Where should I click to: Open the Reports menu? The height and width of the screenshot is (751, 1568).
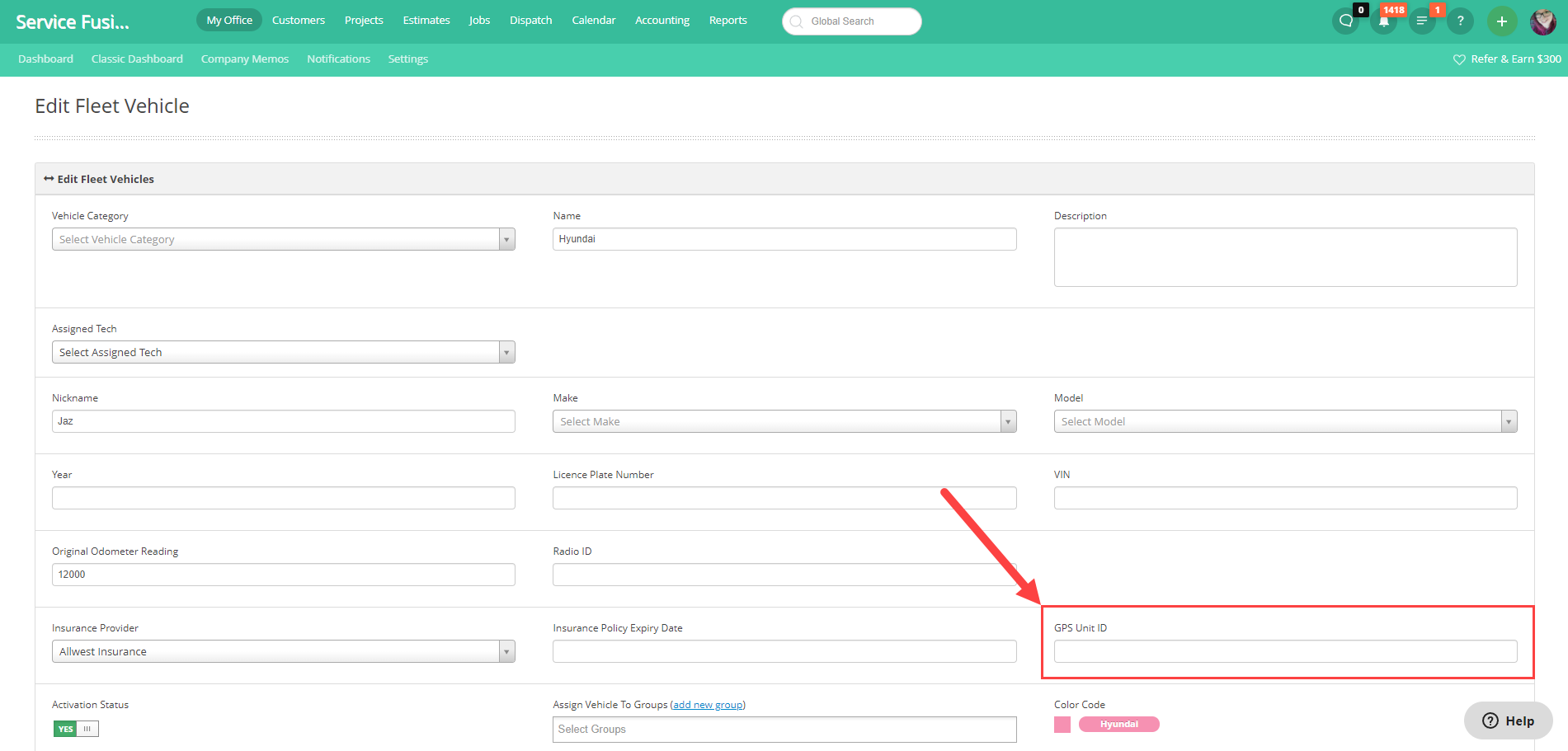(x=728, y=20)
